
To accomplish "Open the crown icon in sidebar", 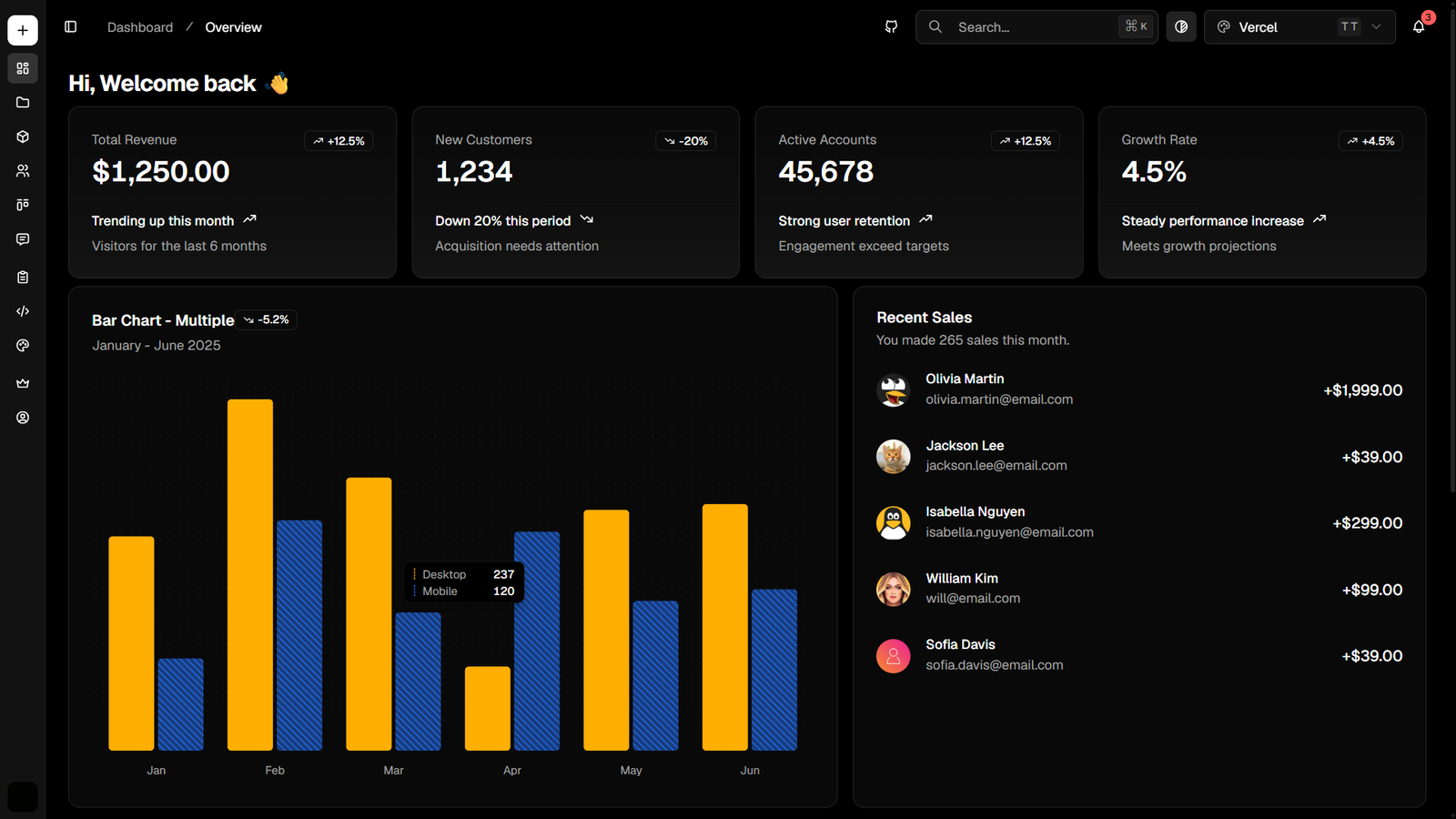I will pyautogui.click(x=23, y=383).
